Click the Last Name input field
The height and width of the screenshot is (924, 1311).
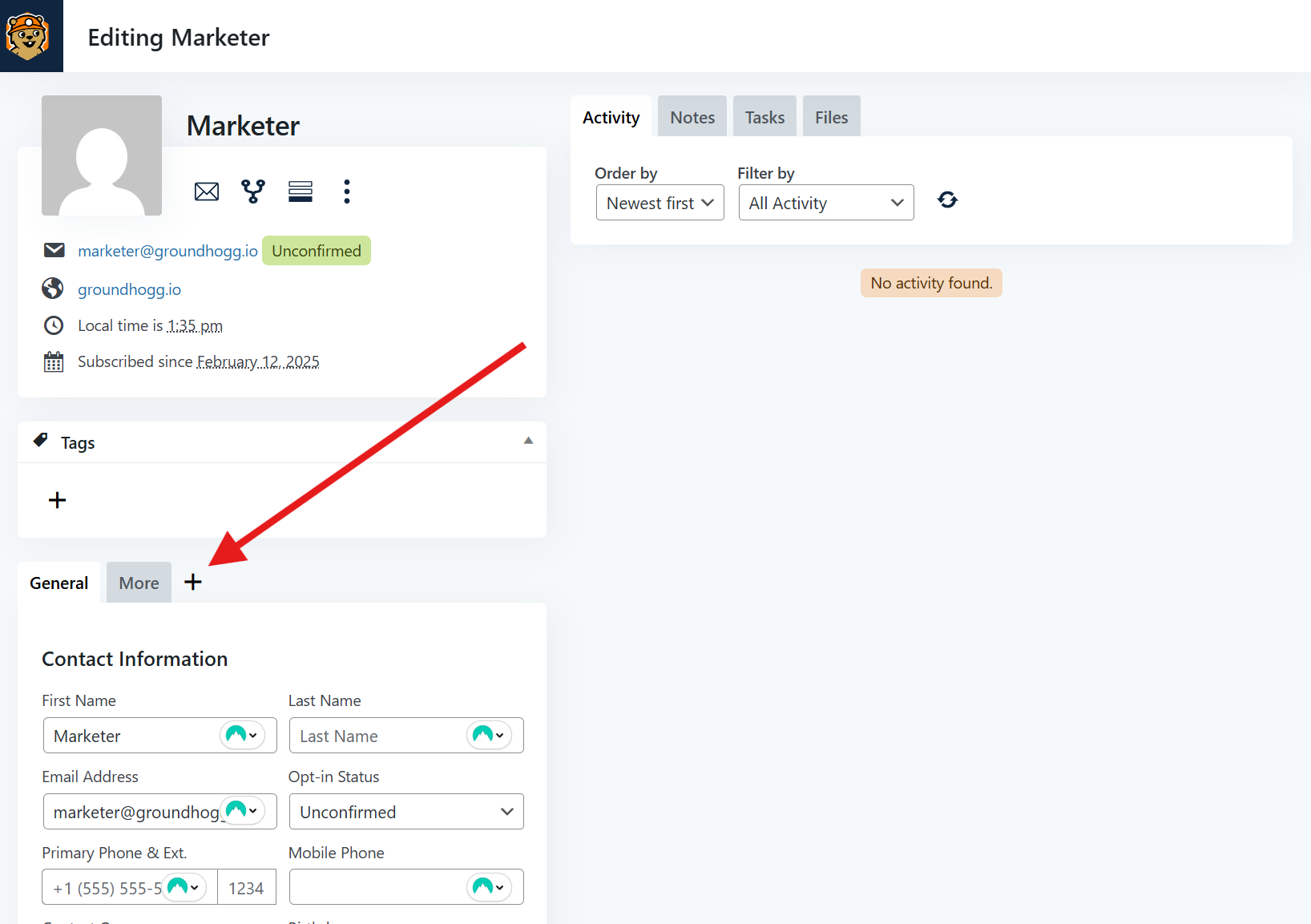[406, 736]
